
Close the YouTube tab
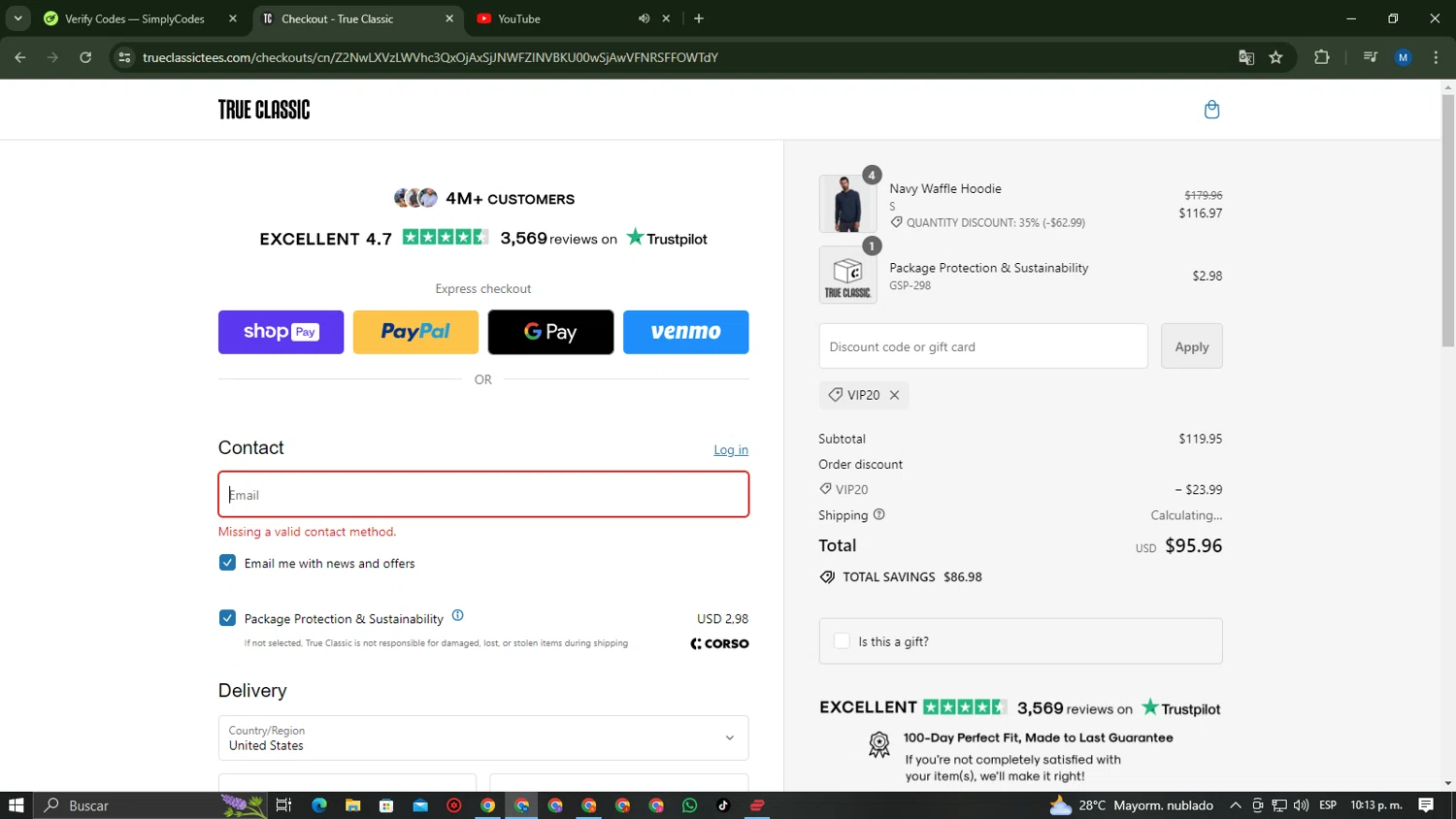pos(666,18)
